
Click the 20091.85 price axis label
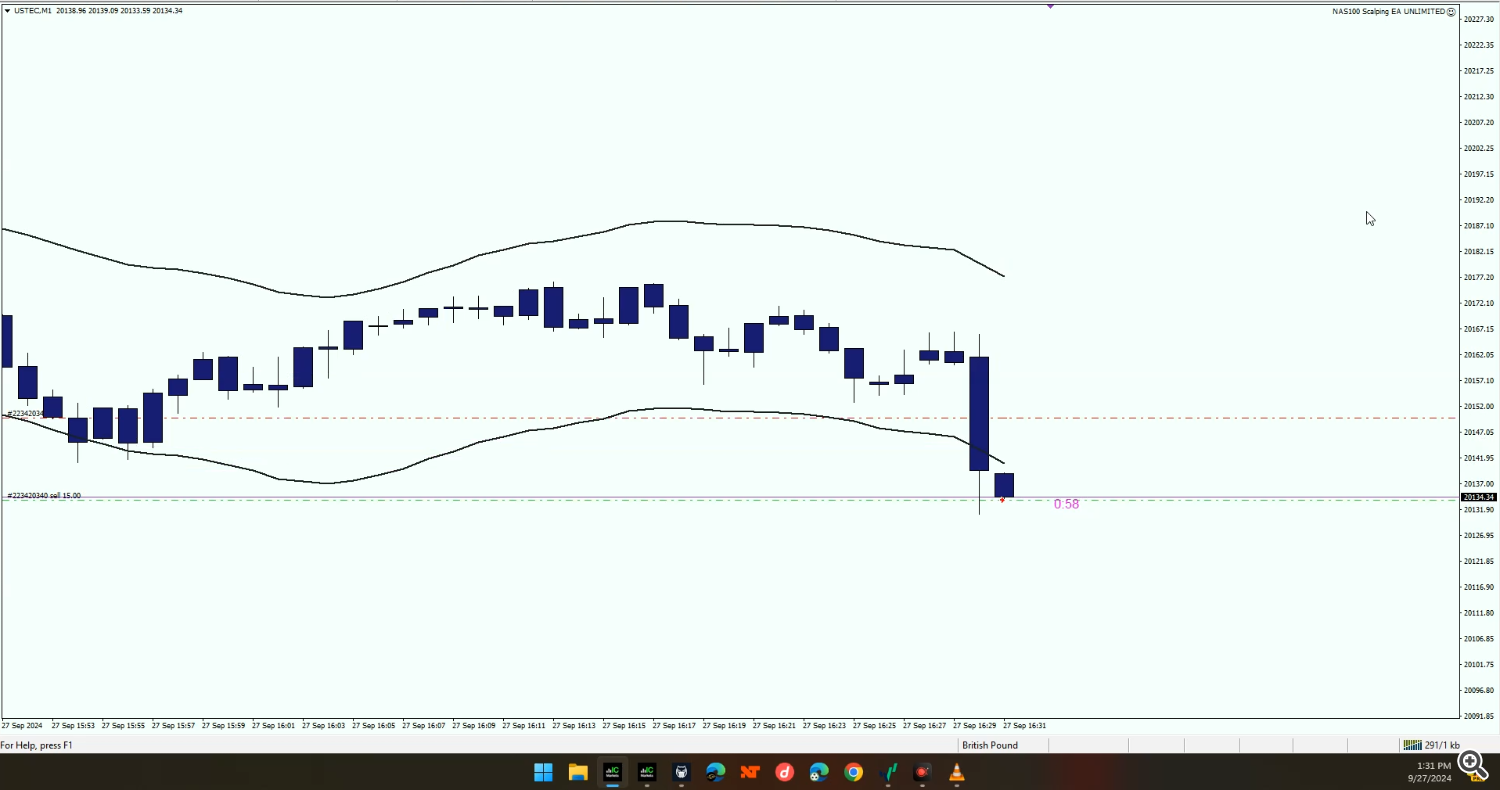point(1478,716)
